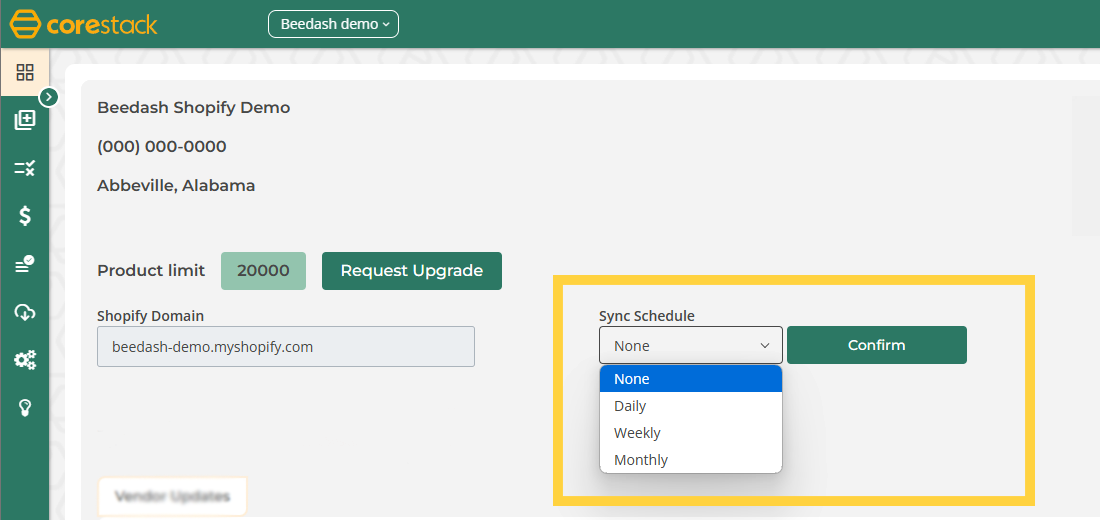The height and width of the screenshot is (520, 1100).
Task: Select Weekly in sync schedule list
Action: tap(691, 433)
